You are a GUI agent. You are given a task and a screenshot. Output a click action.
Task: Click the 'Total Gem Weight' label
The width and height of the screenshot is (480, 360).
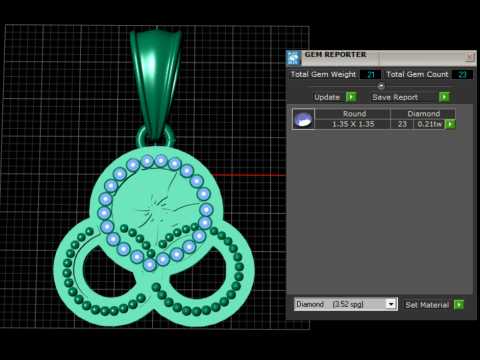point(323,74)
